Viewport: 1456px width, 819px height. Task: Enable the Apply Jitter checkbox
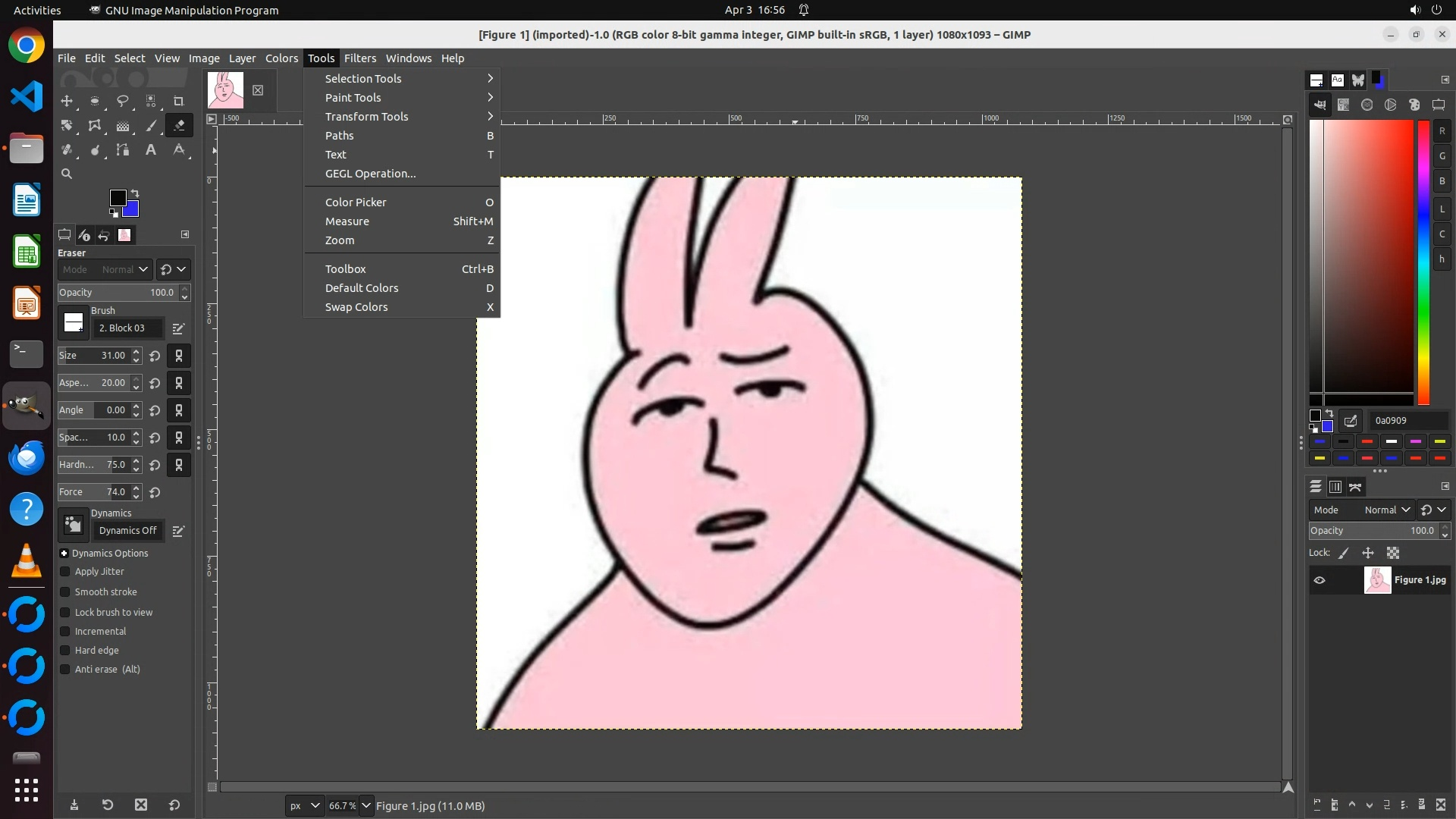[x=65, y=572]
